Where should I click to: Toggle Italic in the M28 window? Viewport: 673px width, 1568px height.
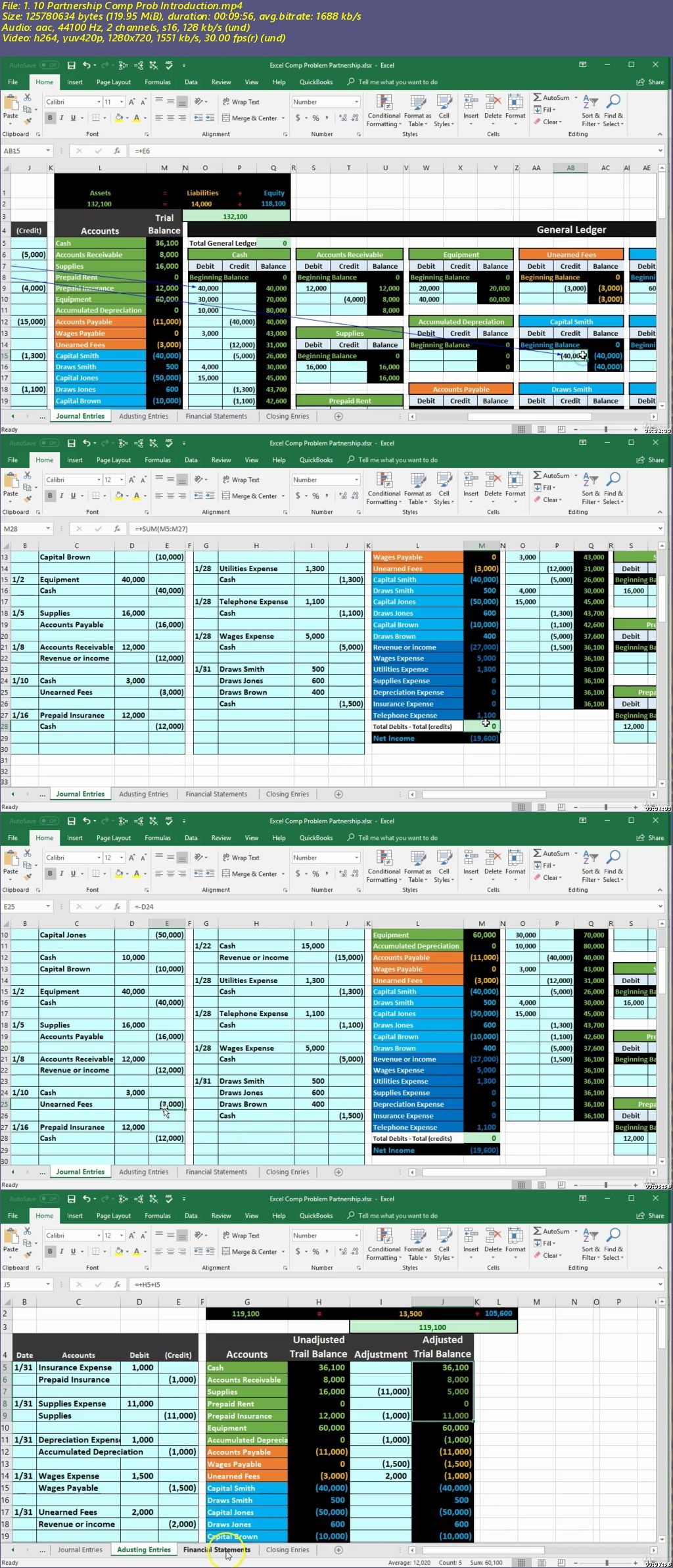coord(61,496)
